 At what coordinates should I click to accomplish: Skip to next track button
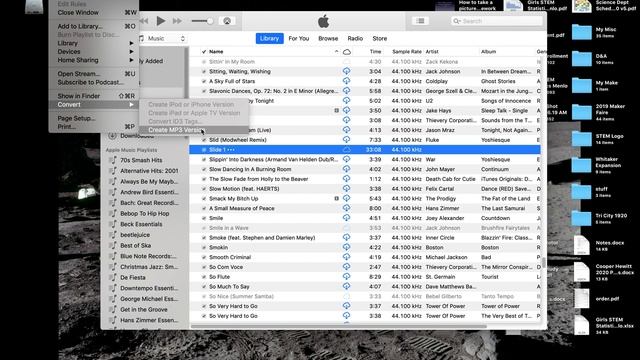tap(177, 21)
